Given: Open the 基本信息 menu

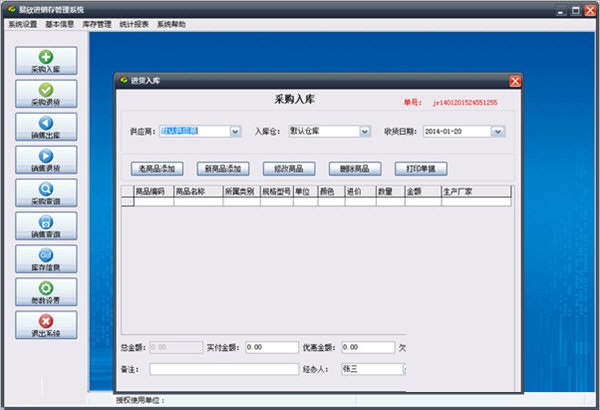Looking at the screenshot, I should tap(60, 25).
